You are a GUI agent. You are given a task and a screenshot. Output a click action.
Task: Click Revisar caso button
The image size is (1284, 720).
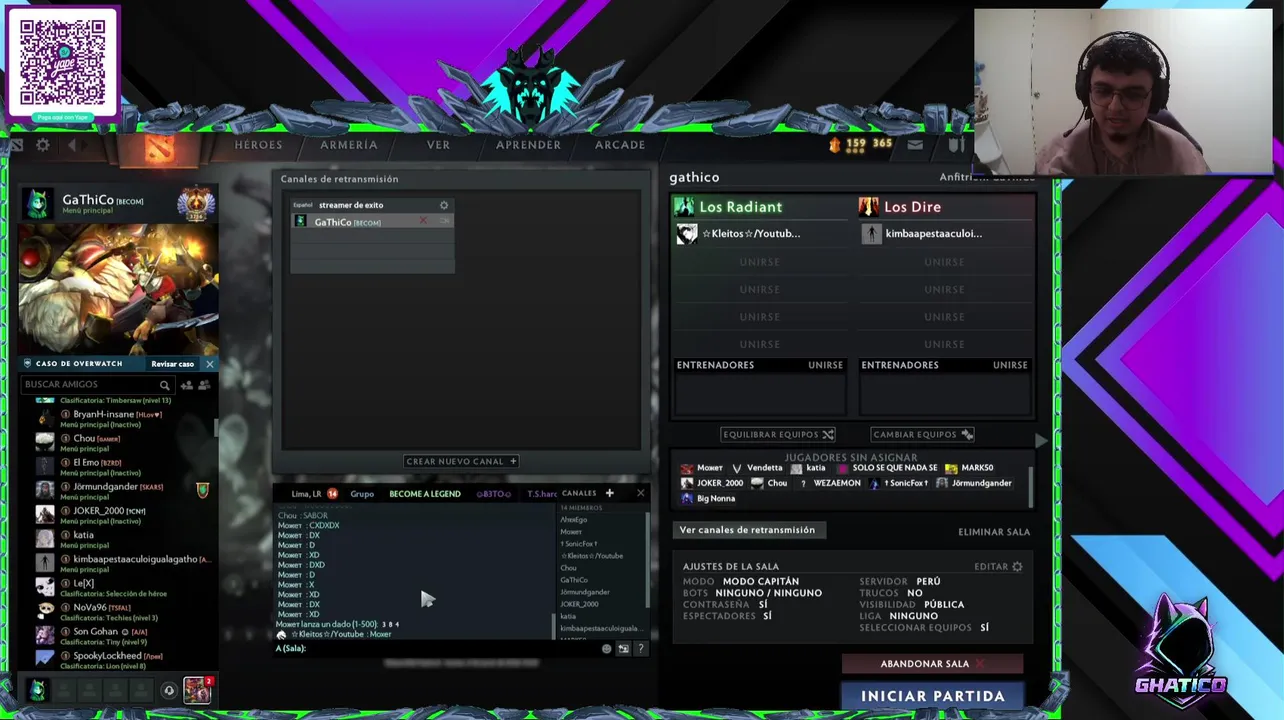click(172, 364)
